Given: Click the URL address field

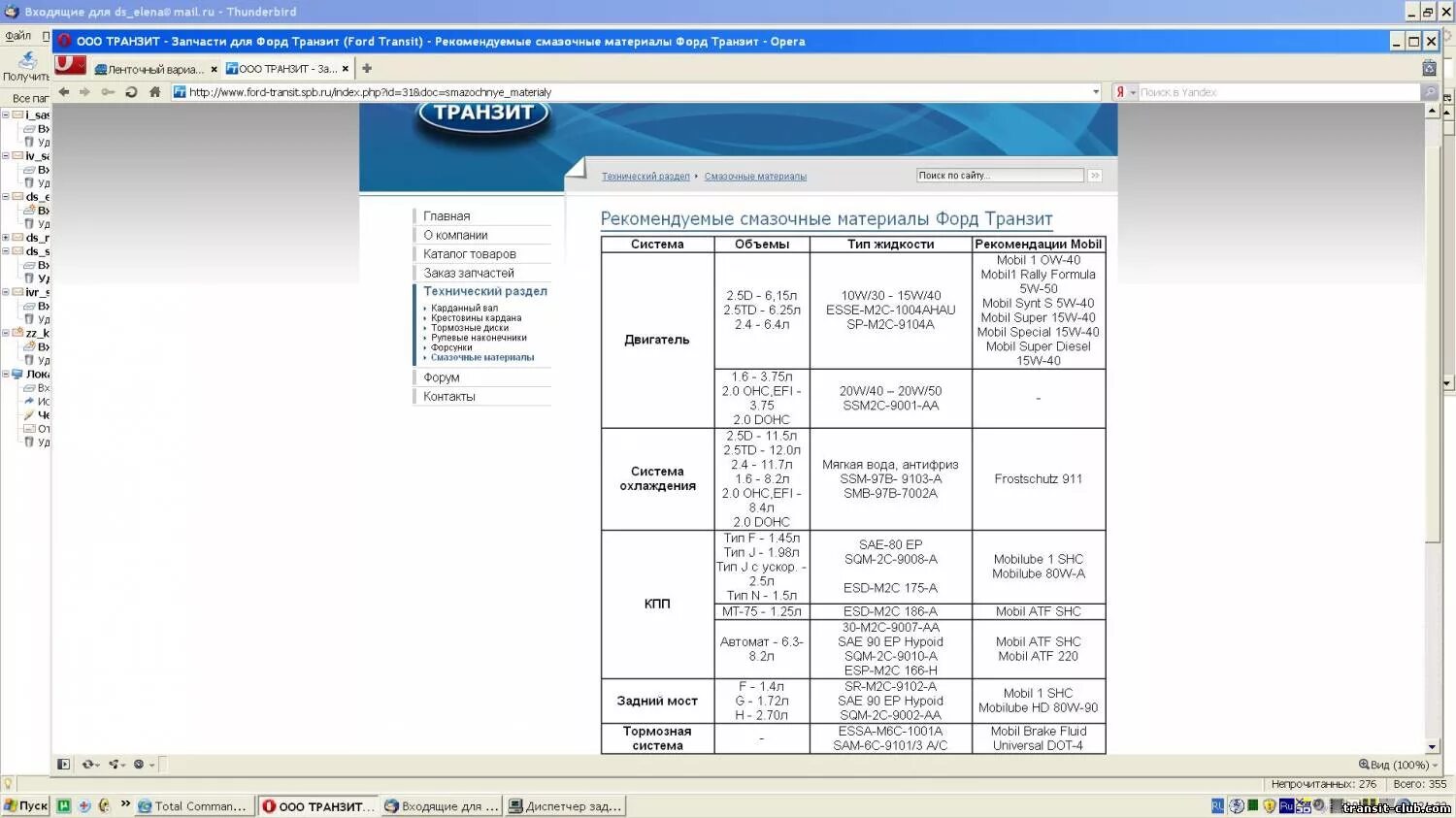Looking at the screenshot, I should 637,92.
